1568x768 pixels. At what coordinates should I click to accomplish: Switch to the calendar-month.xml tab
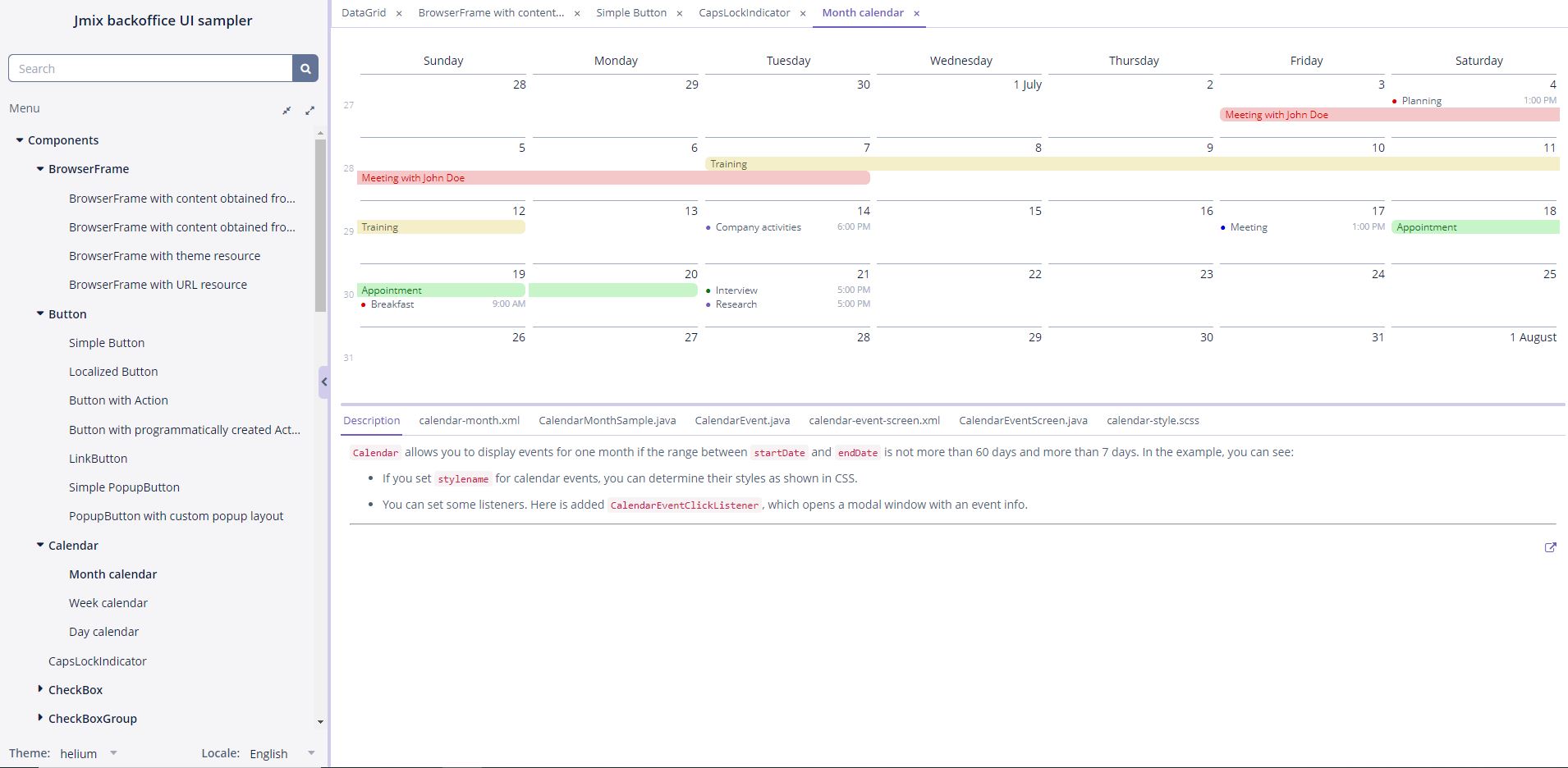pyautogui.click(x=469, y=420)
